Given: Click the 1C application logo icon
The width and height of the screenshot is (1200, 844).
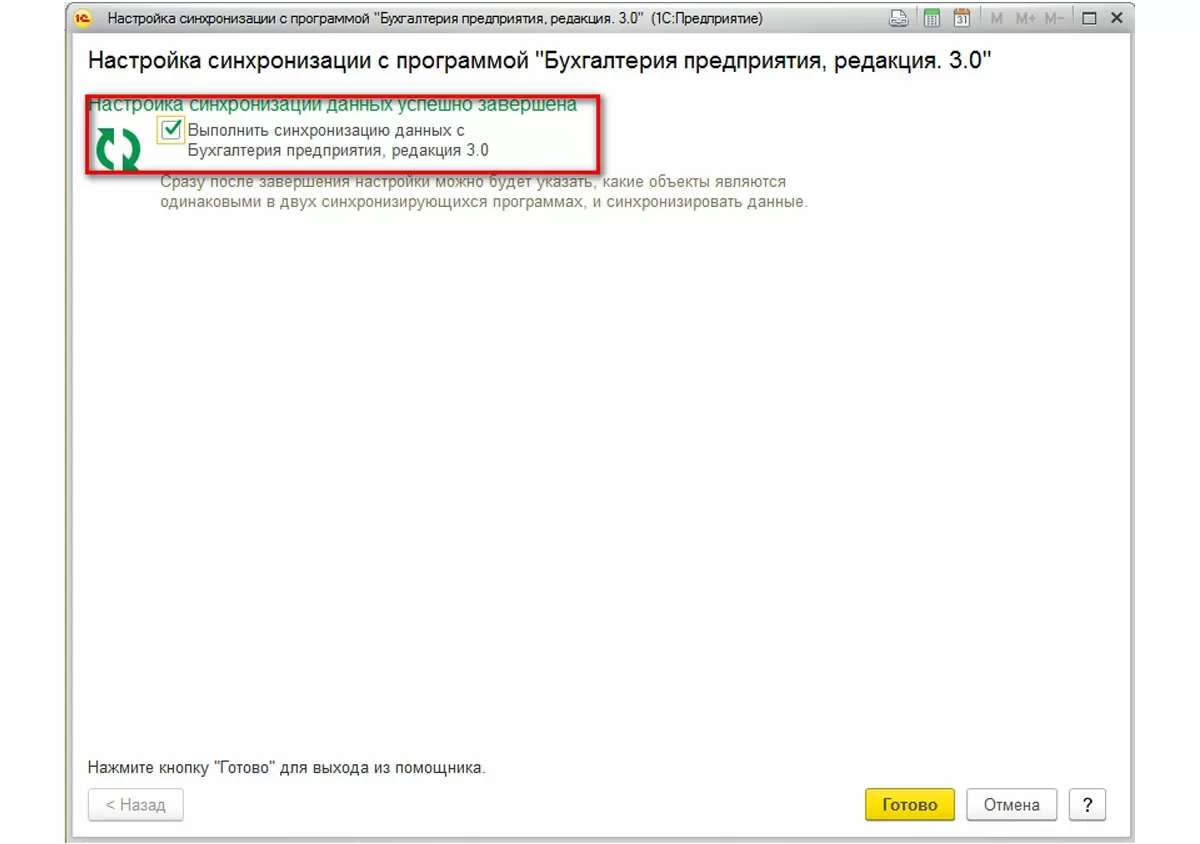Looking at the screenshot, I should click(83, 18).
